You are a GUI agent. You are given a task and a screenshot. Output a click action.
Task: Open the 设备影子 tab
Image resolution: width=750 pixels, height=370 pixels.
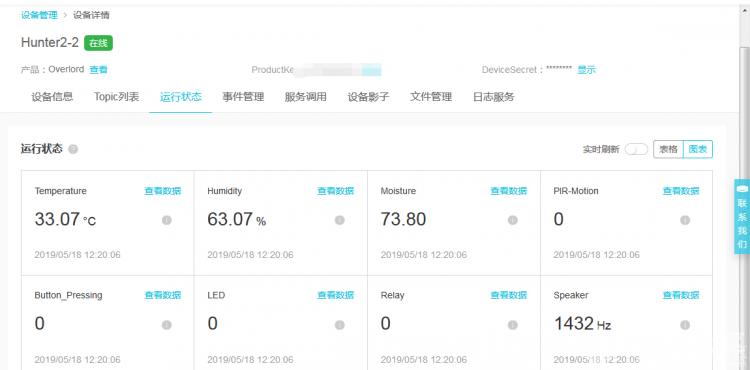click(368, 97)
